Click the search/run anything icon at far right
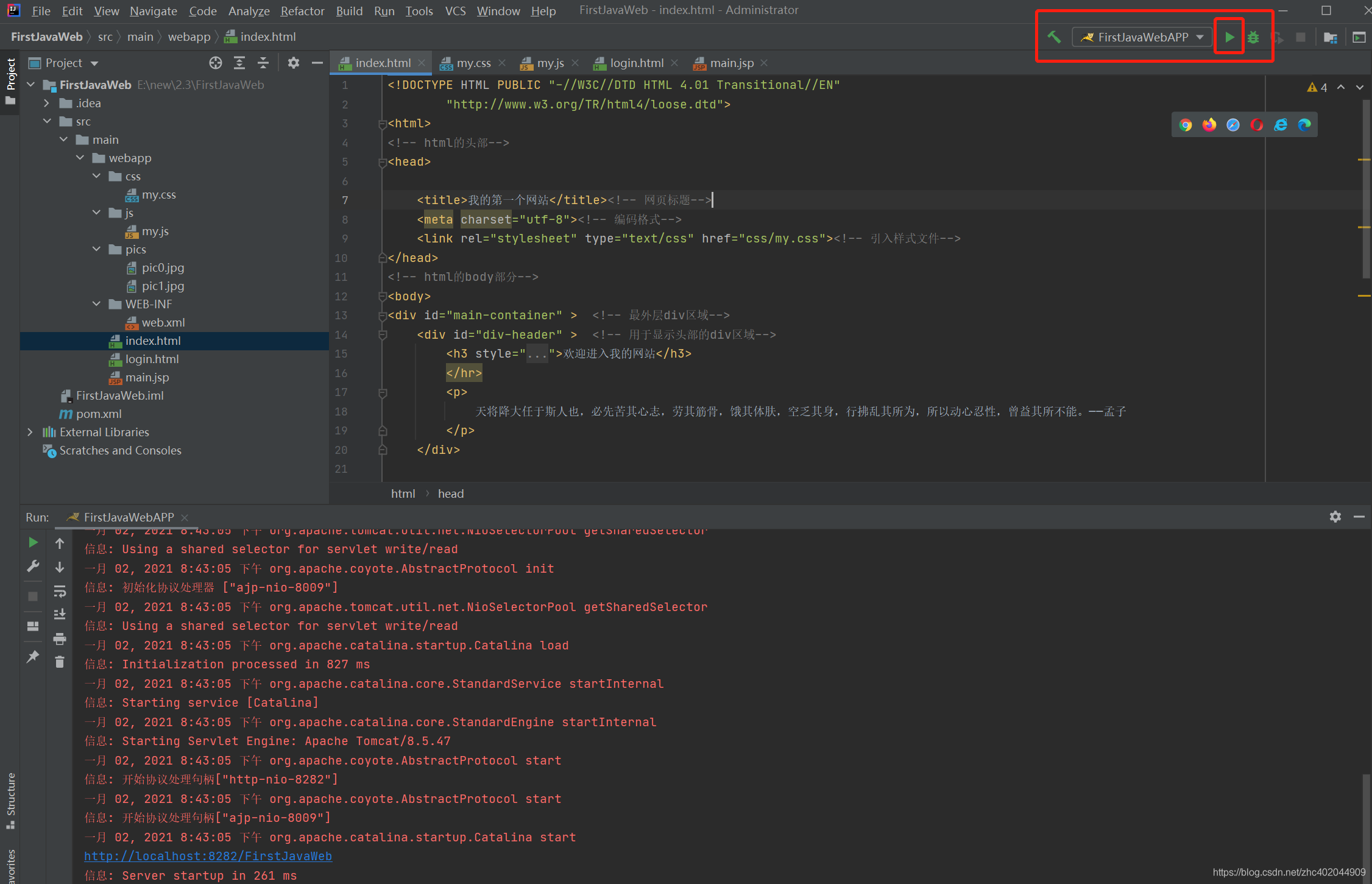Viewport: 1372px width, 884px height. pos(1359,37)
